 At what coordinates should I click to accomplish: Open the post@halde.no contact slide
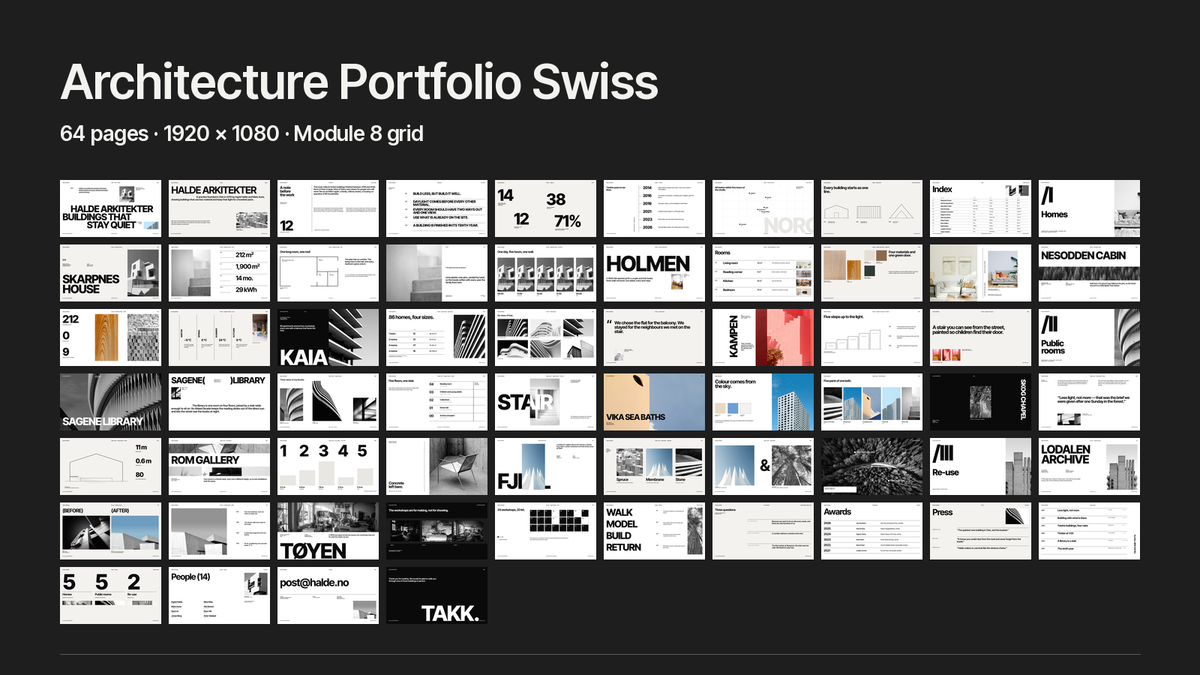click(x=328, y=595)
